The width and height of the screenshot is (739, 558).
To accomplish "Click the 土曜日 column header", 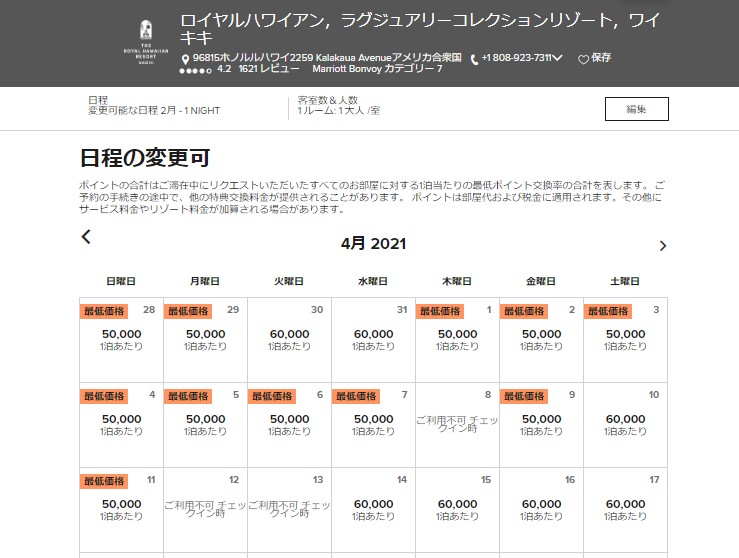I will pyautogui.click(x=625, y=281).
